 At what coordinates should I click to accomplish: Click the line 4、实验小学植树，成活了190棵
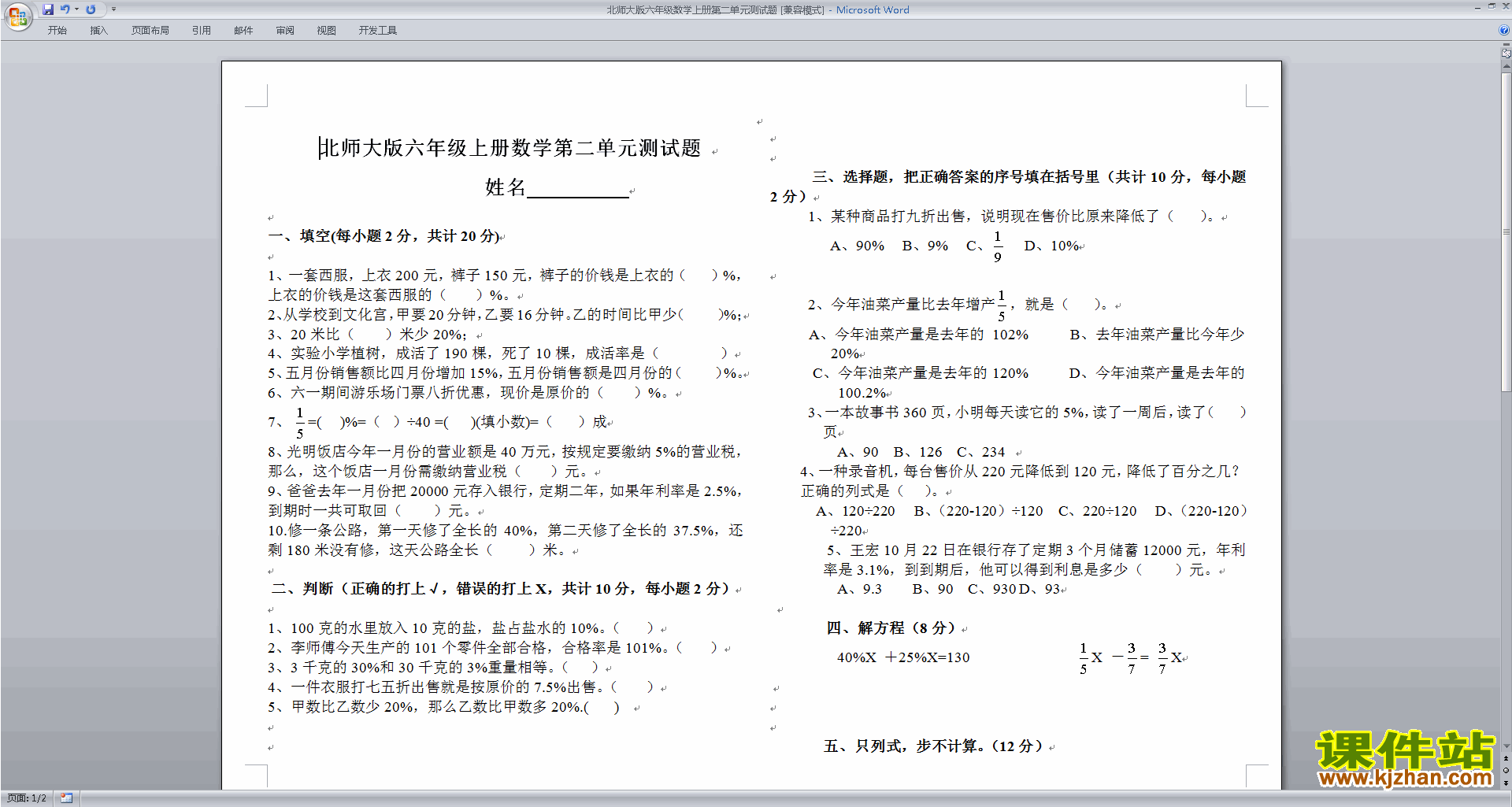coord(498,354)
